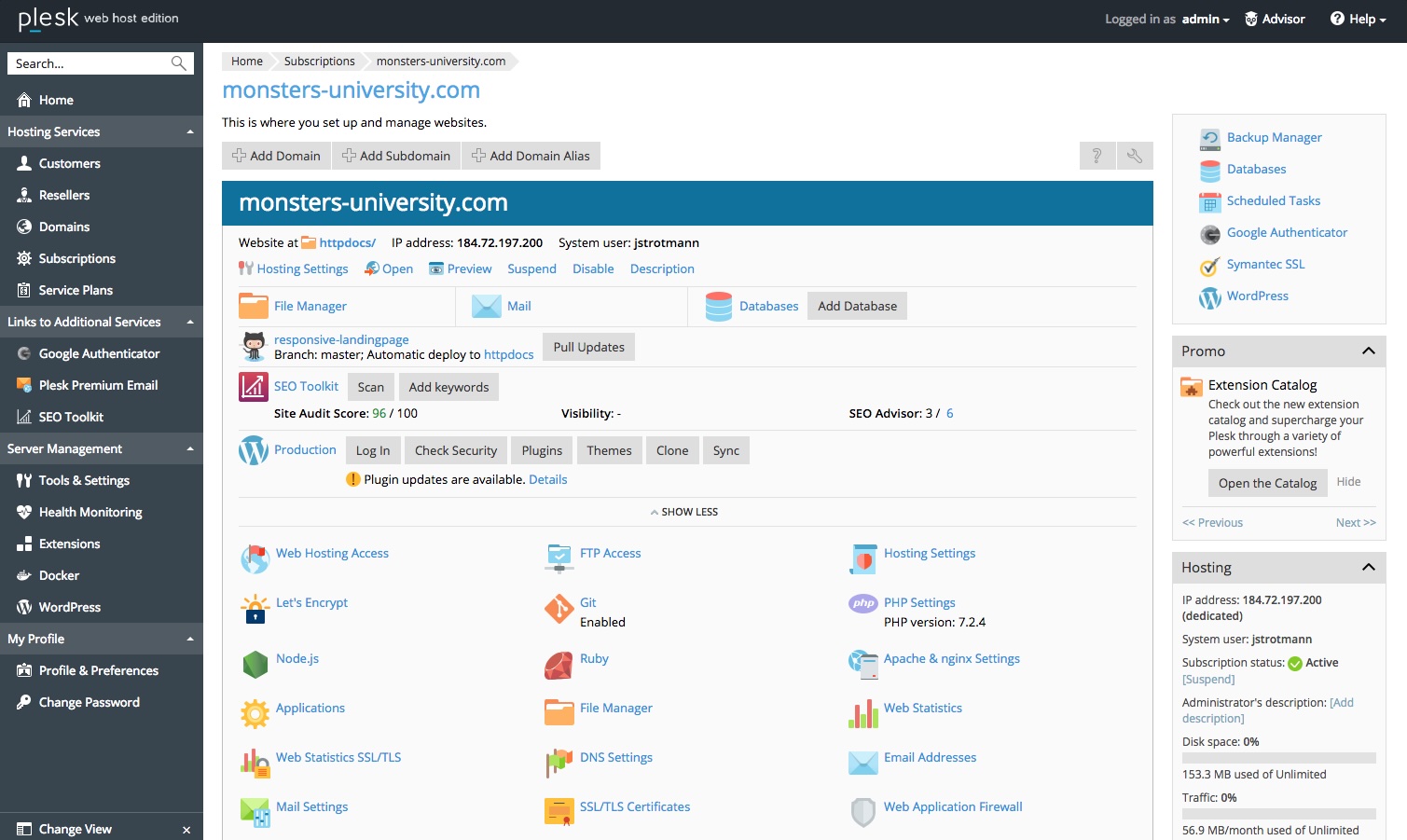The height and width of the screenshot is (840, 1407).
Task: Open the Help dropdown menu
Action: click(x=1358, y=19)
